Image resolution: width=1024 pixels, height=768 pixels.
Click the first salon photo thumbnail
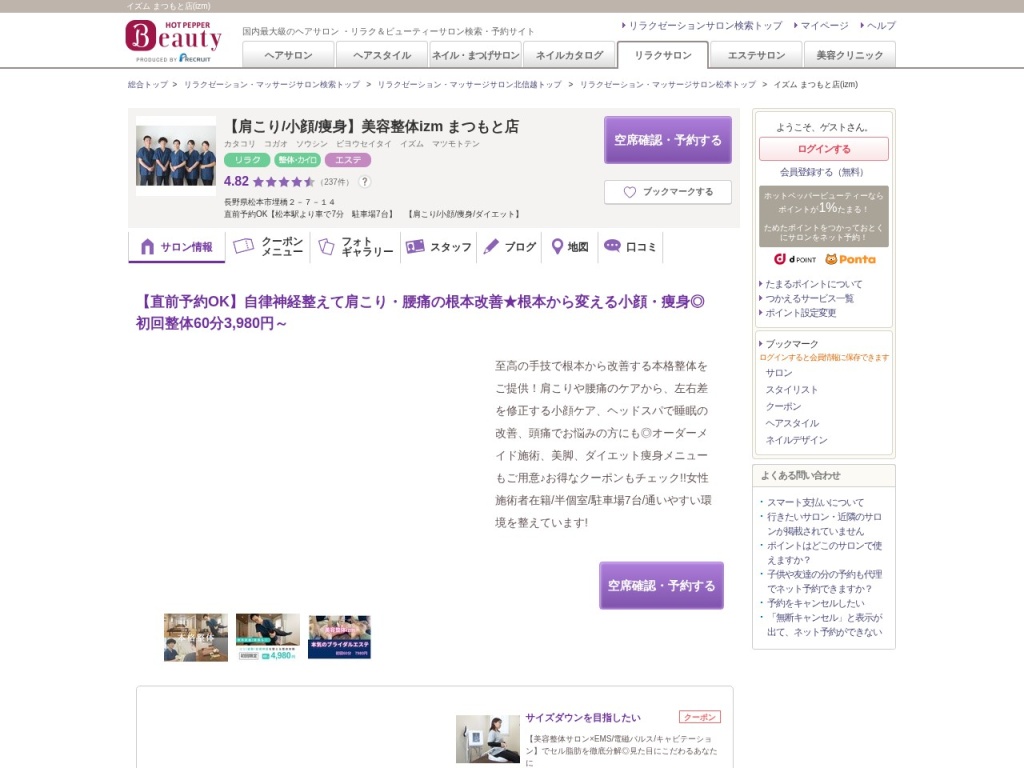click(196, 637)
